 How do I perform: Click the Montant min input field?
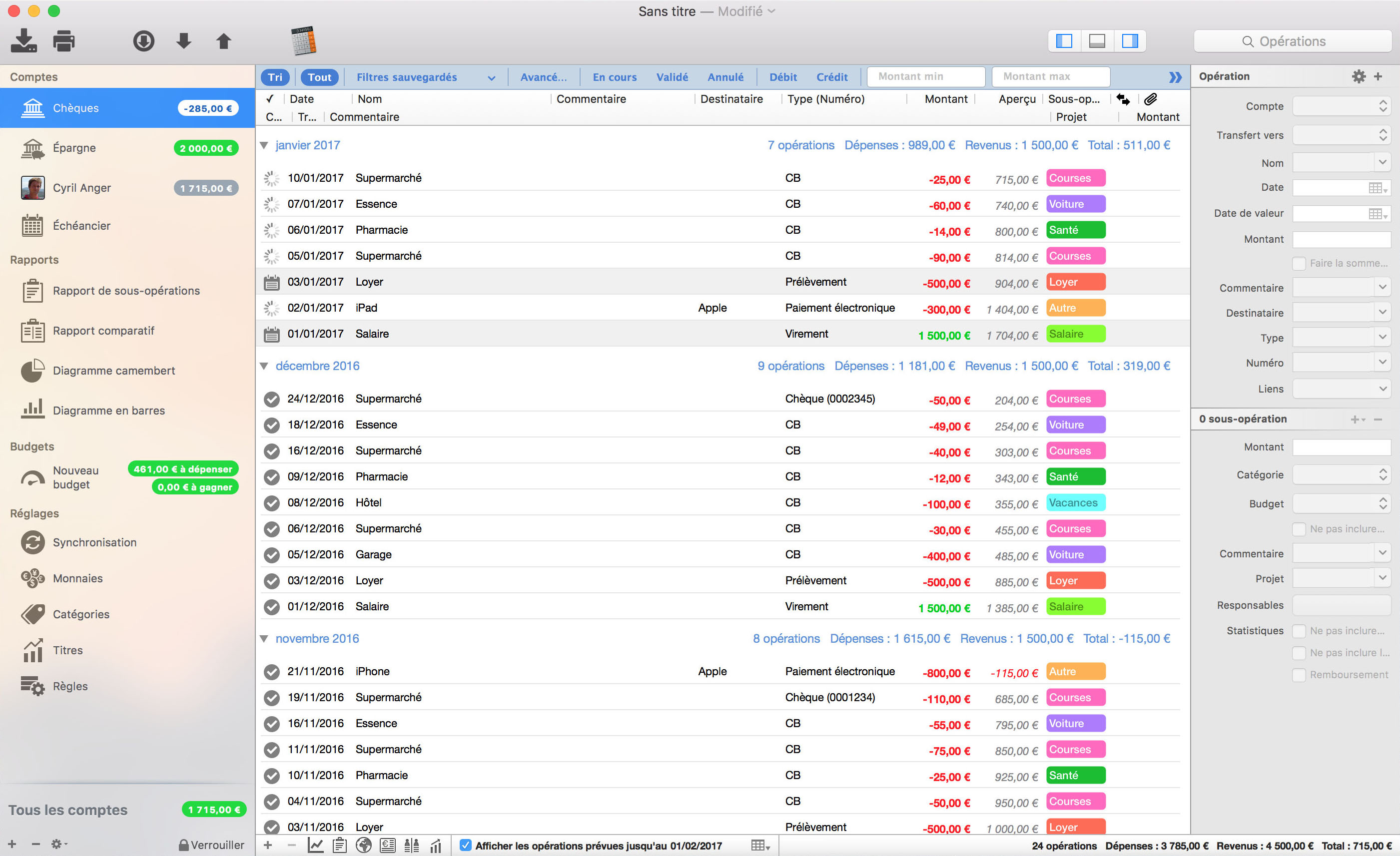(925, 77)
